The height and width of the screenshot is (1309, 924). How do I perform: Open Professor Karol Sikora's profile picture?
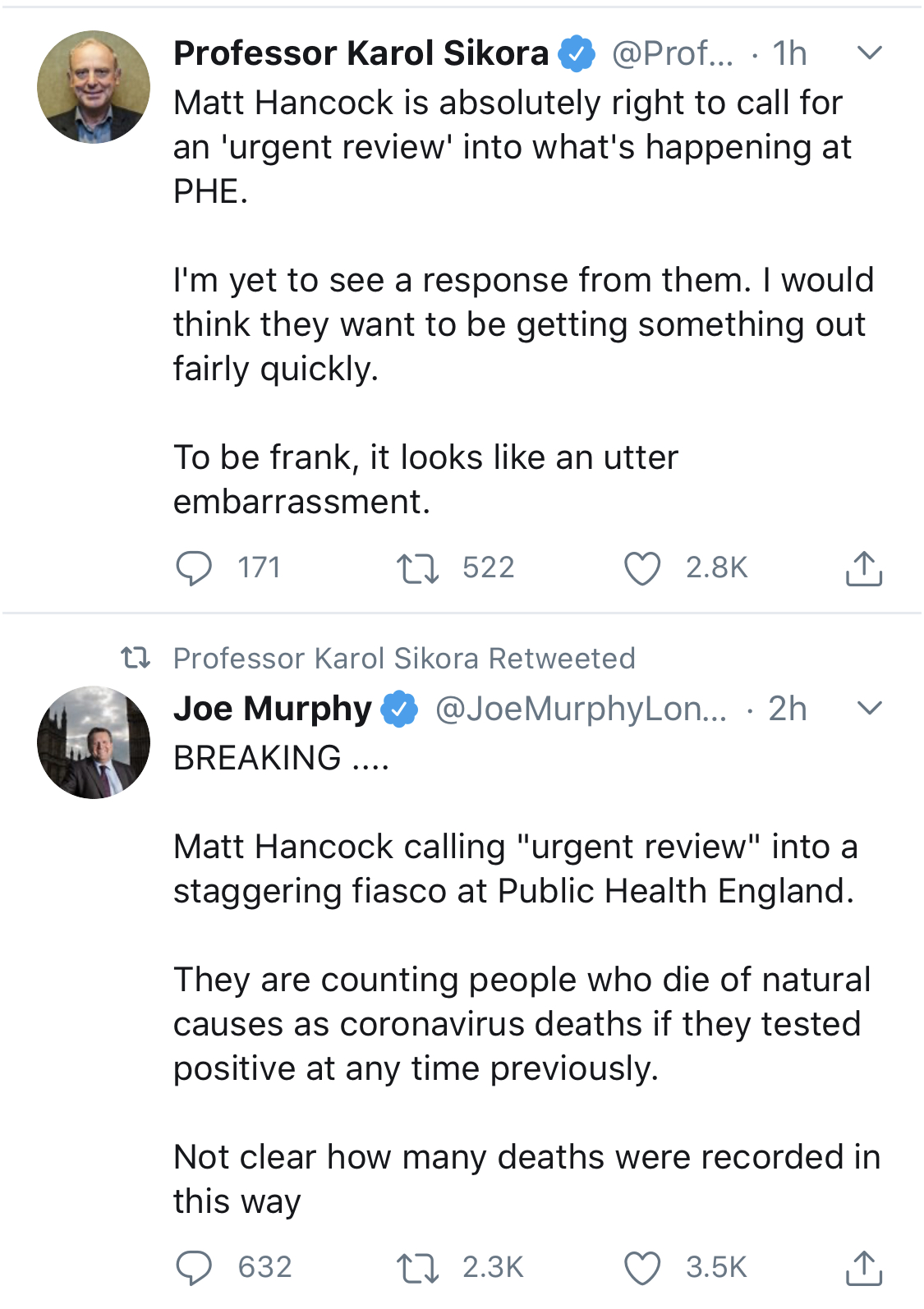94,87
